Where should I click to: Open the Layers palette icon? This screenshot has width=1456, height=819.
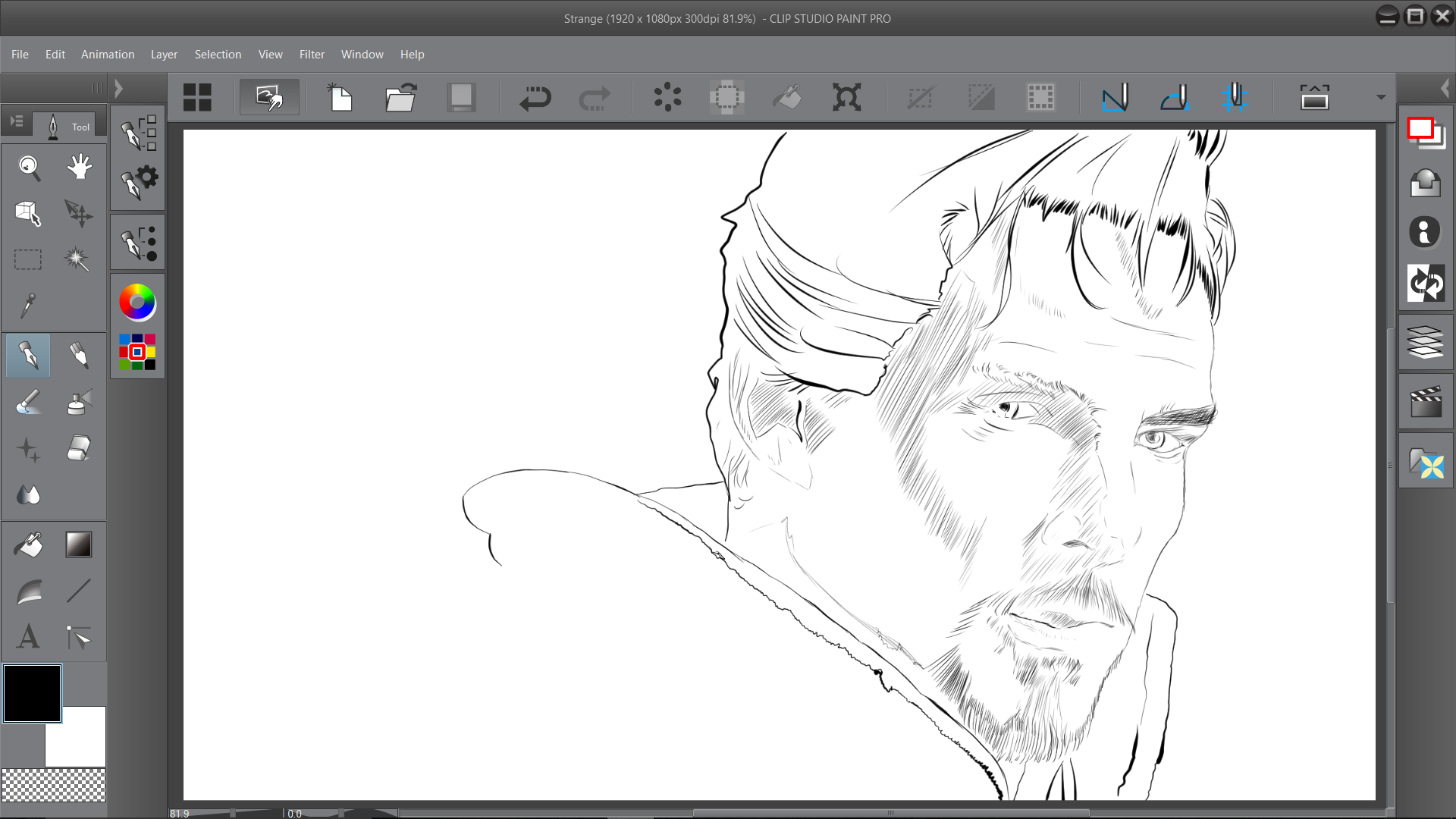[1425, 342]
